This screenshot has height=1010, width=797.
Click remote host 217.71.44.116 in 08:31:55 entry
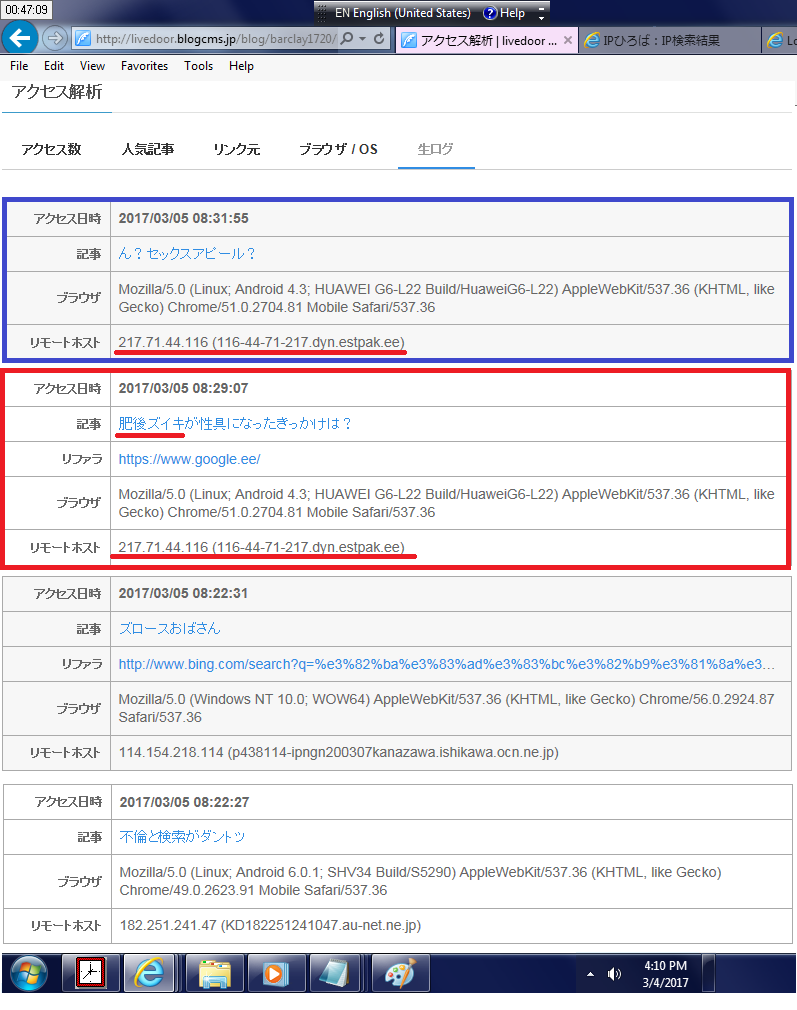262,342
